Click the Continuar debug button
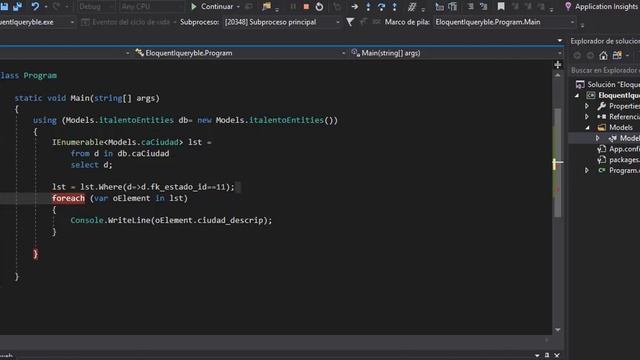This screenshot has width=640, height=360. click(x=212, y=7)
